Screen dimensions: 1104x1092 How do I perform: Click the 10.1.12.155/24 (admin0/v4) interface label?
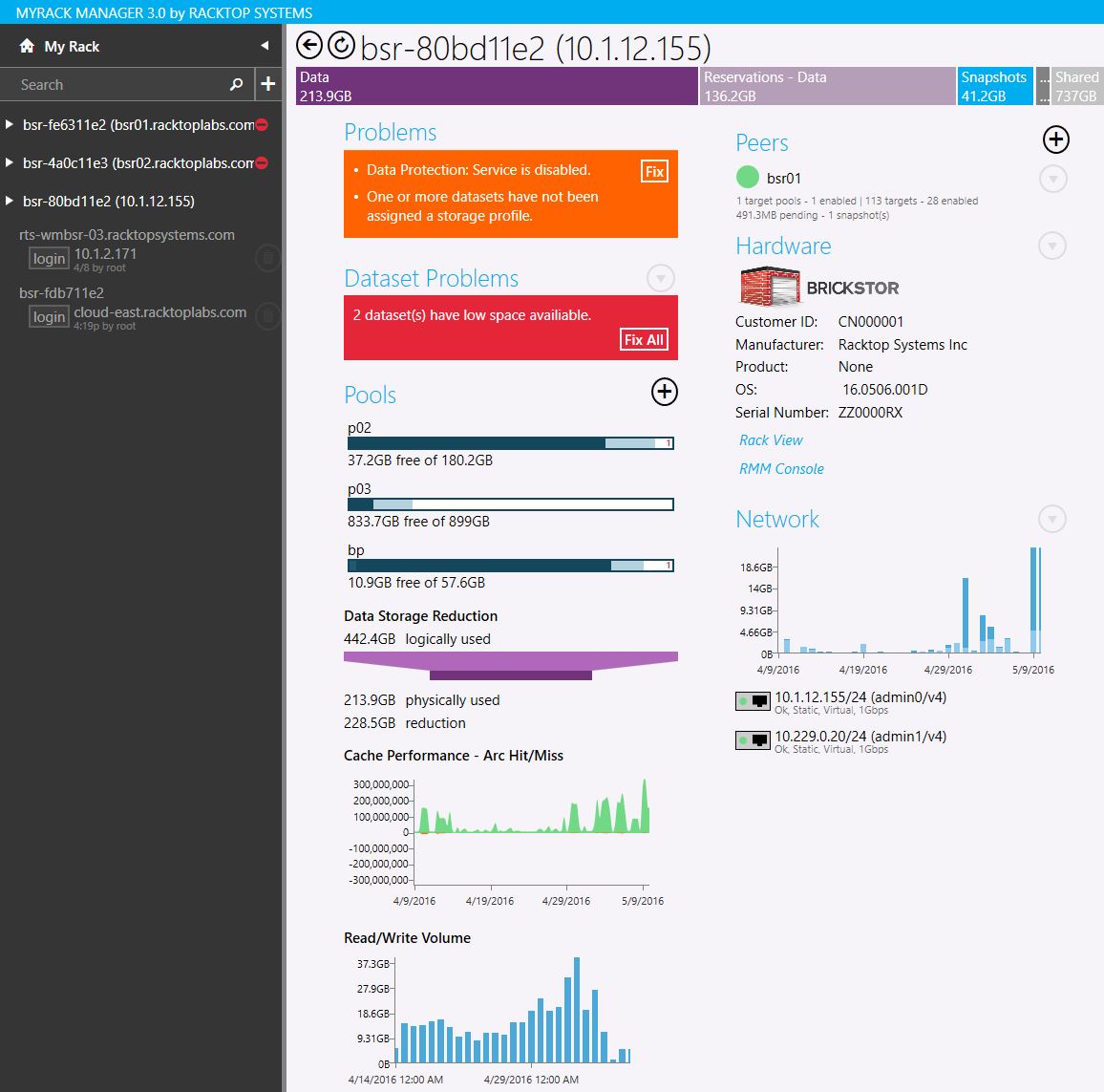coord(860,696)
